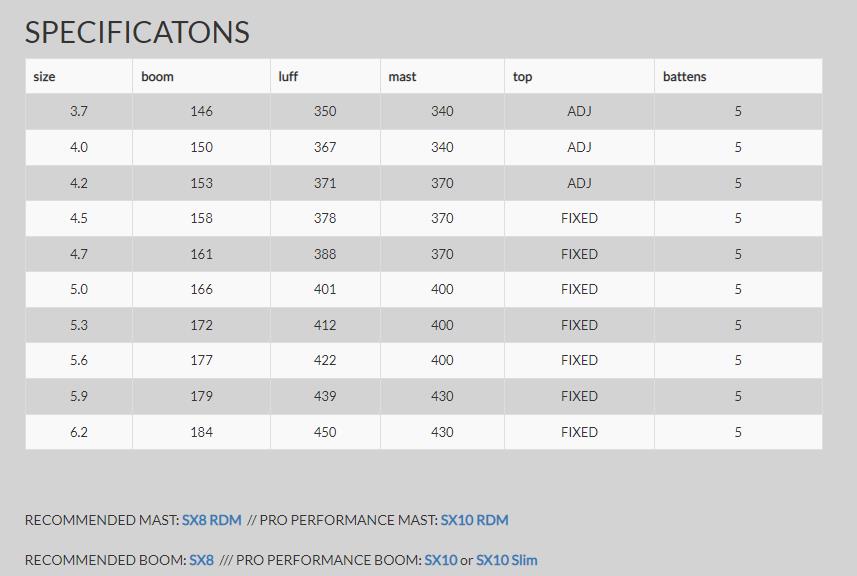This screenshot has width=857, height=576.
Task: Select the 6.2 size row cell
Action: pyautogui.click(x=79, y=432)
